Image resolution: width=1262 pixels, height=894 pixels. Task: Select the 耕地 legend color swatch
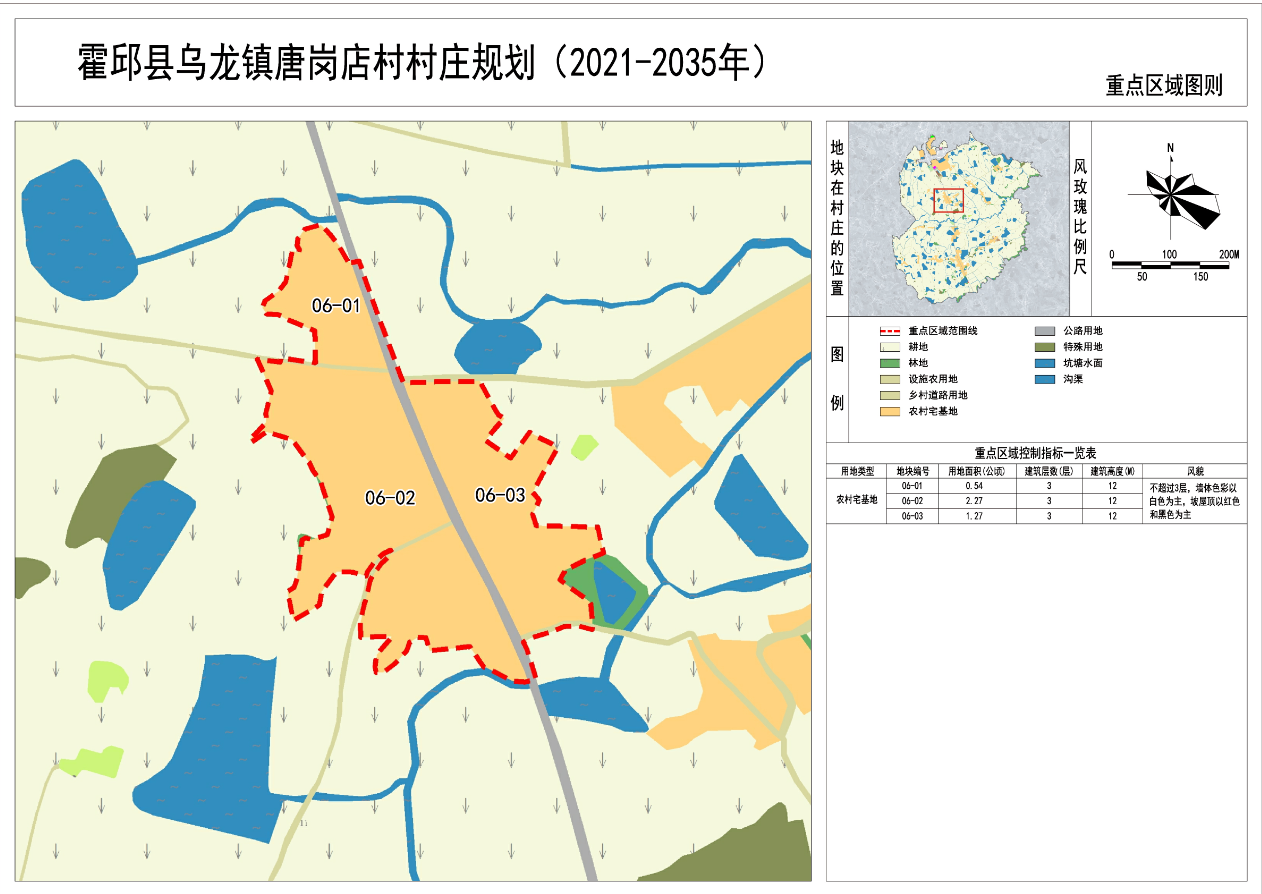[889, 347]
